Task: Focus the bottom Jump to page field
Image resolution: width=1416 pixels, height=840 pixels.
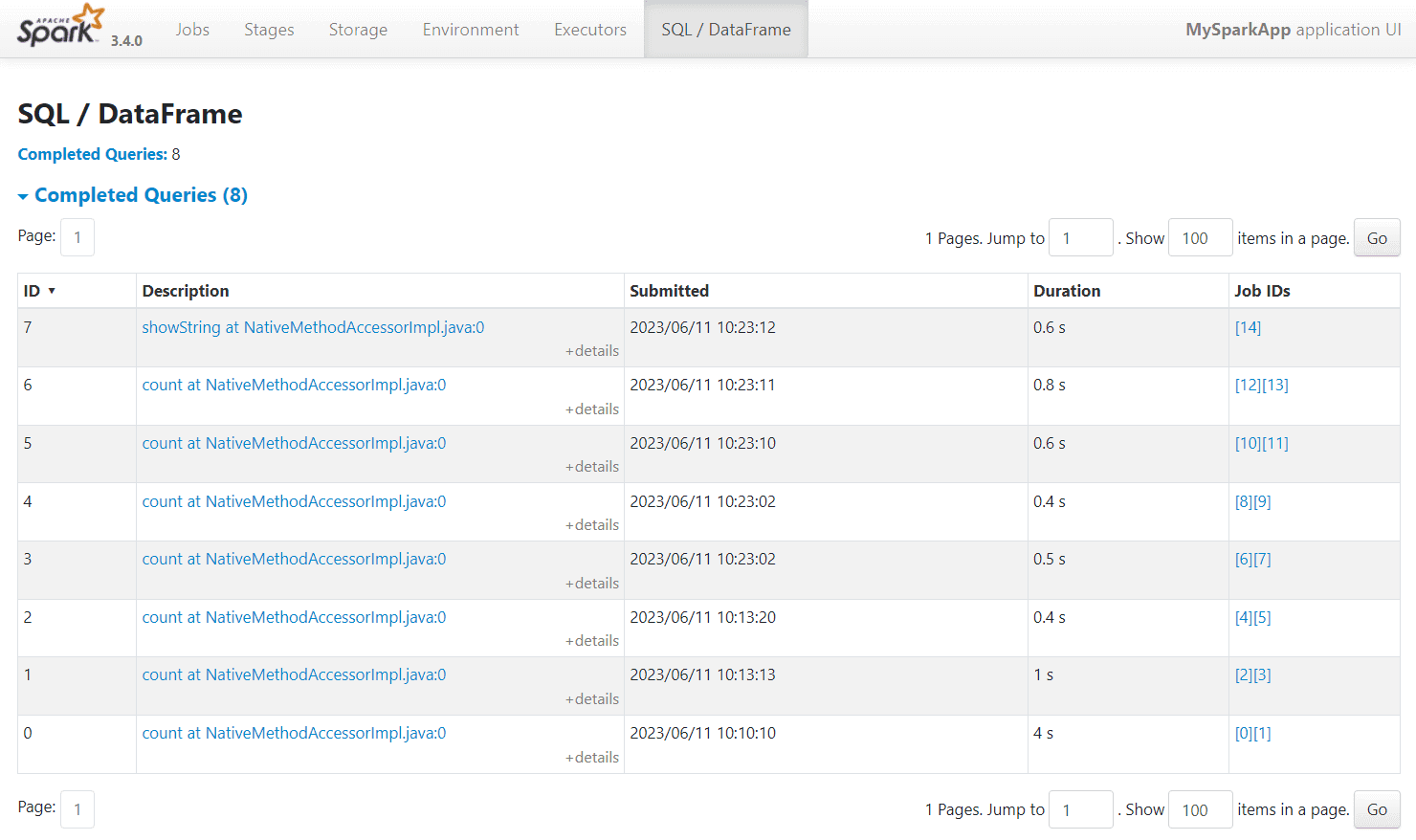Action: [1081, 809]
